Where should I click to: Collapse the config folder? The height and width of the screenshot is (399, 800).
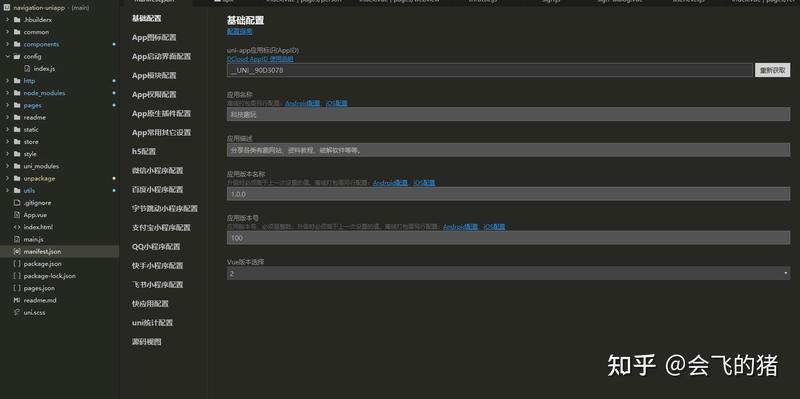[7, 57]
